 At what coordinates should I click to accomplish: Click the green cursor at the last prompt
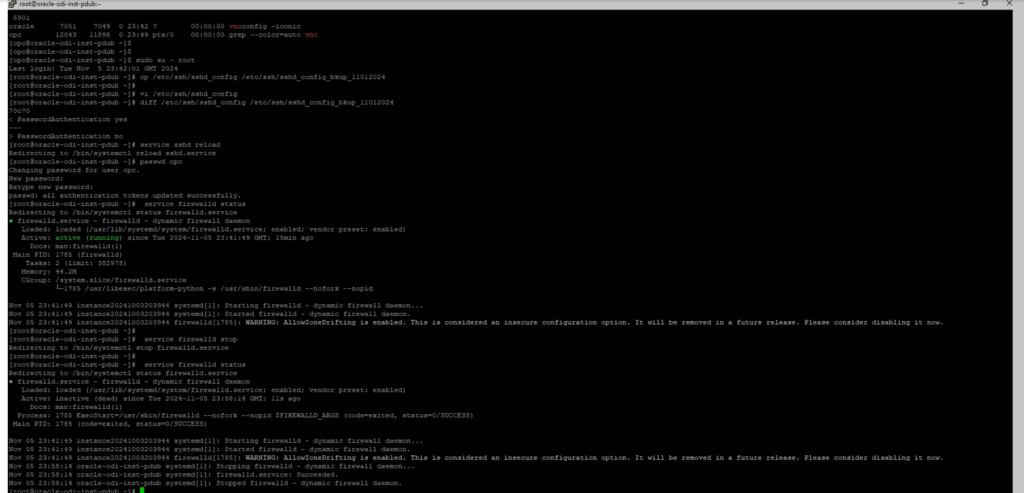pyautogui.click(x=142, y=490)
